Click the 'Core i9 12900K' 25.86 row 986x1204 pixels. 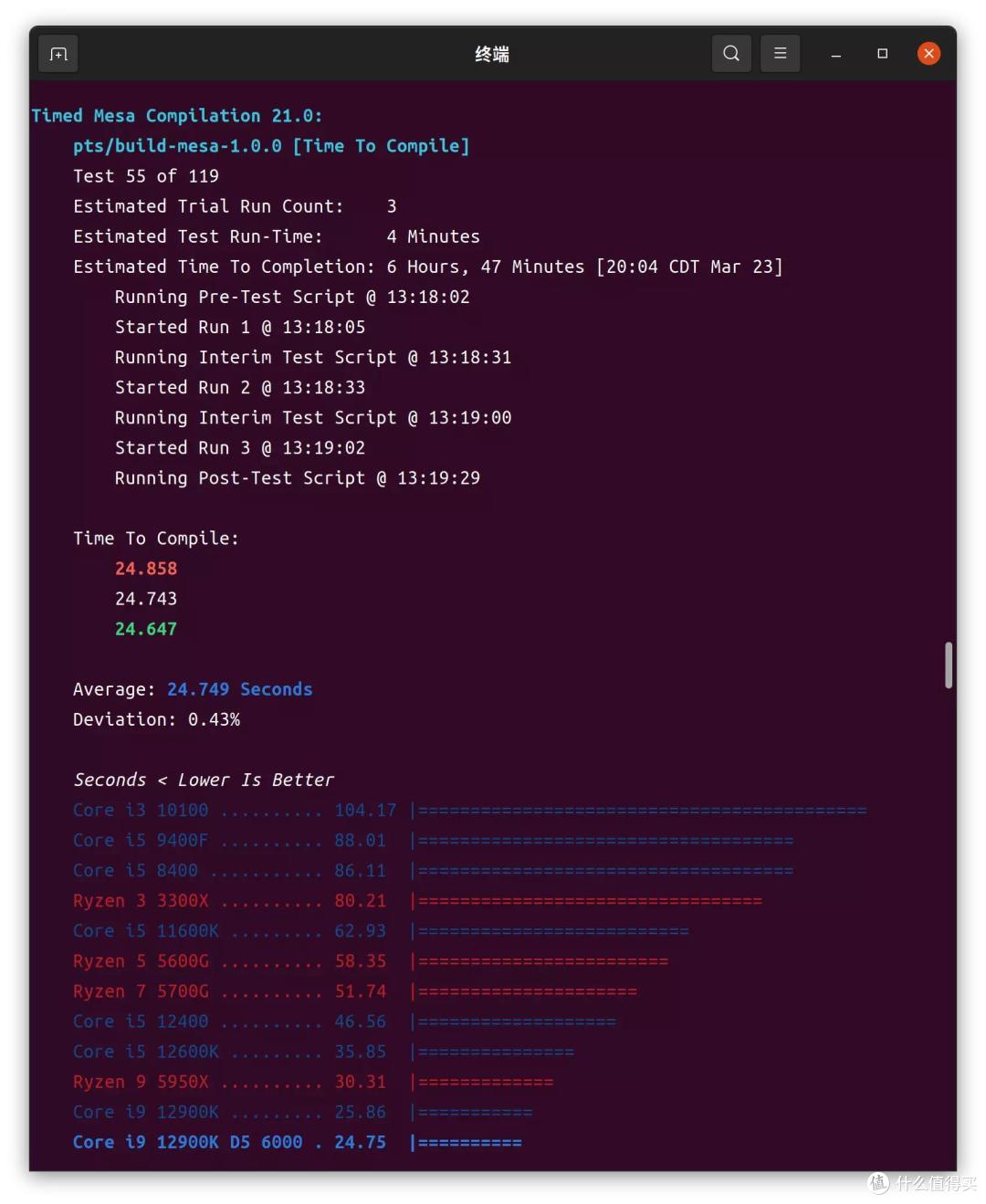pos(303,1111)
